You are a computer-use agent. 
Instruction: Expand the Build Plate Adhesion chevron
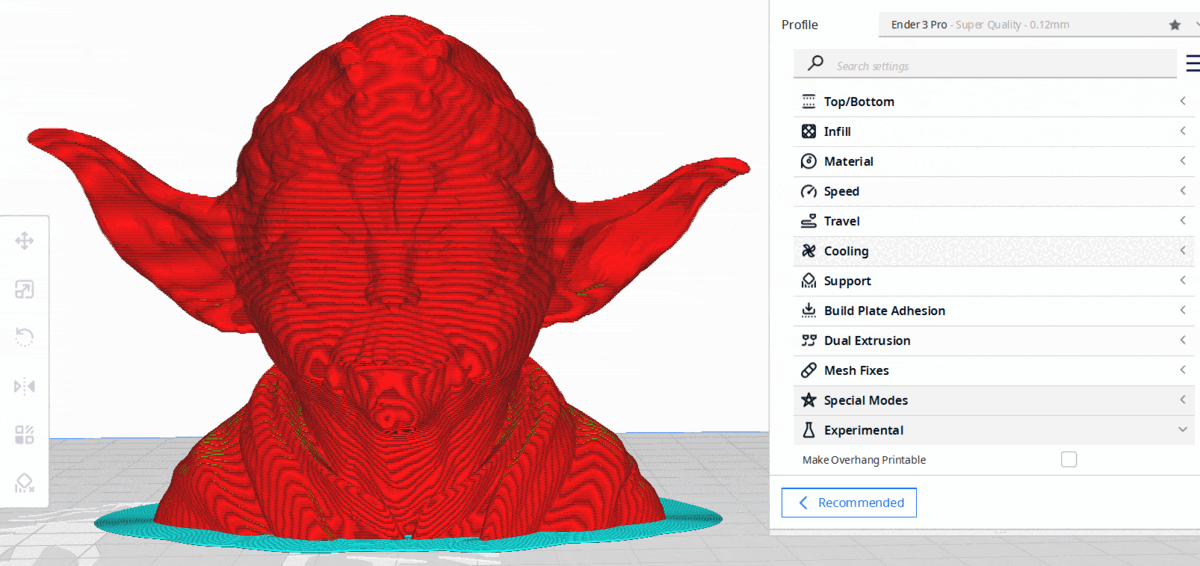[1183, 311]
